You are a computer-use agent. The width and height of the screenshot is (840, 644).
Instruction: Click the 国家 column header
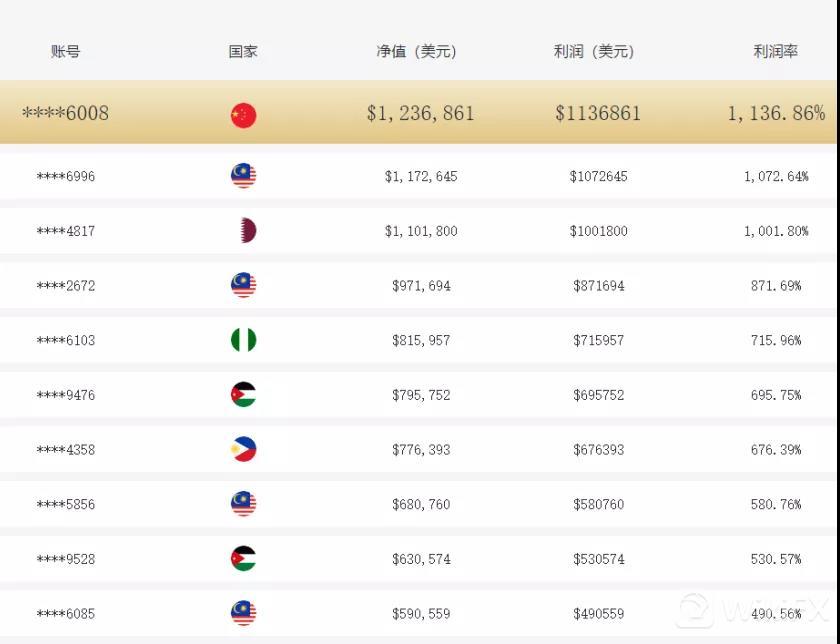click(243, 51)
